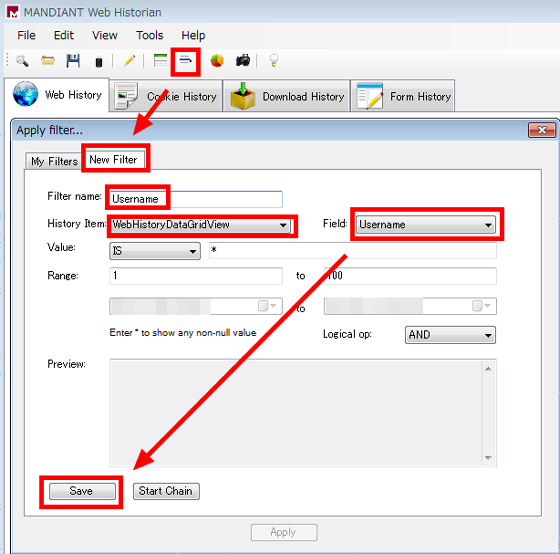Switch to the My Filters tab
This screenshot has height=554, width=560.
[54, 161]
